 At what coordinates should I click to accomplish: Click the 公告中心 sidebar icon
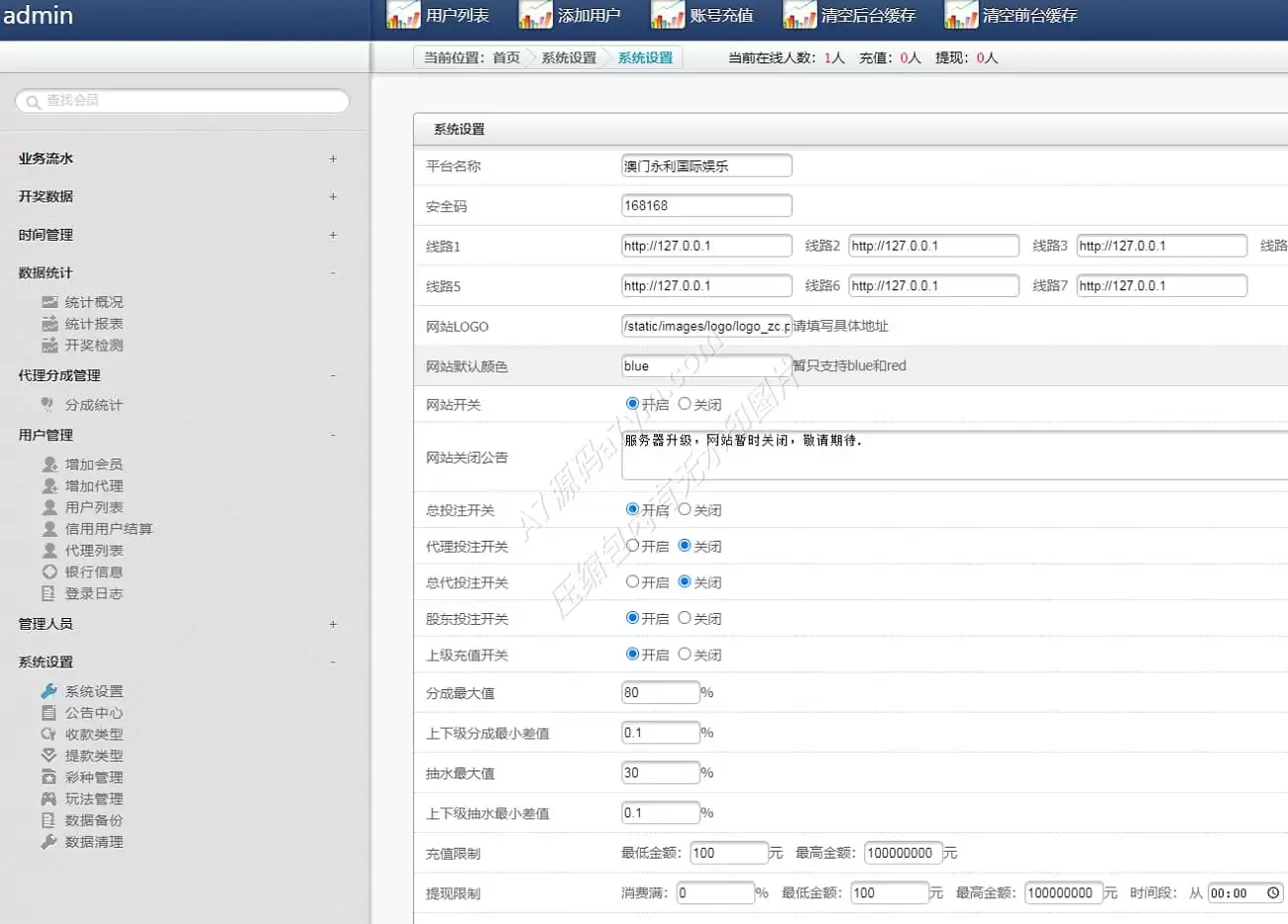point(49,712)
